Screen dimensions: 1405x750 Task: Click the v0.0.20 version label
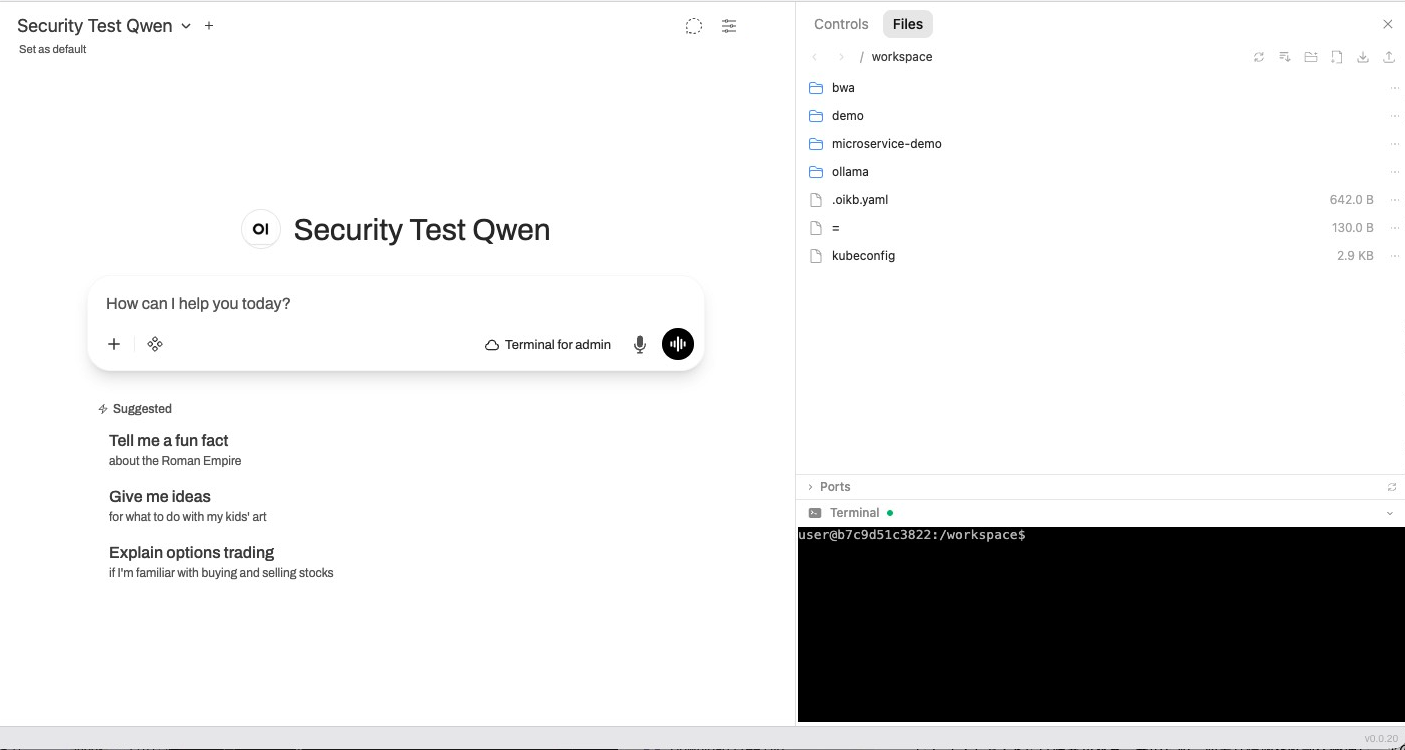(x=1381, y=739)
